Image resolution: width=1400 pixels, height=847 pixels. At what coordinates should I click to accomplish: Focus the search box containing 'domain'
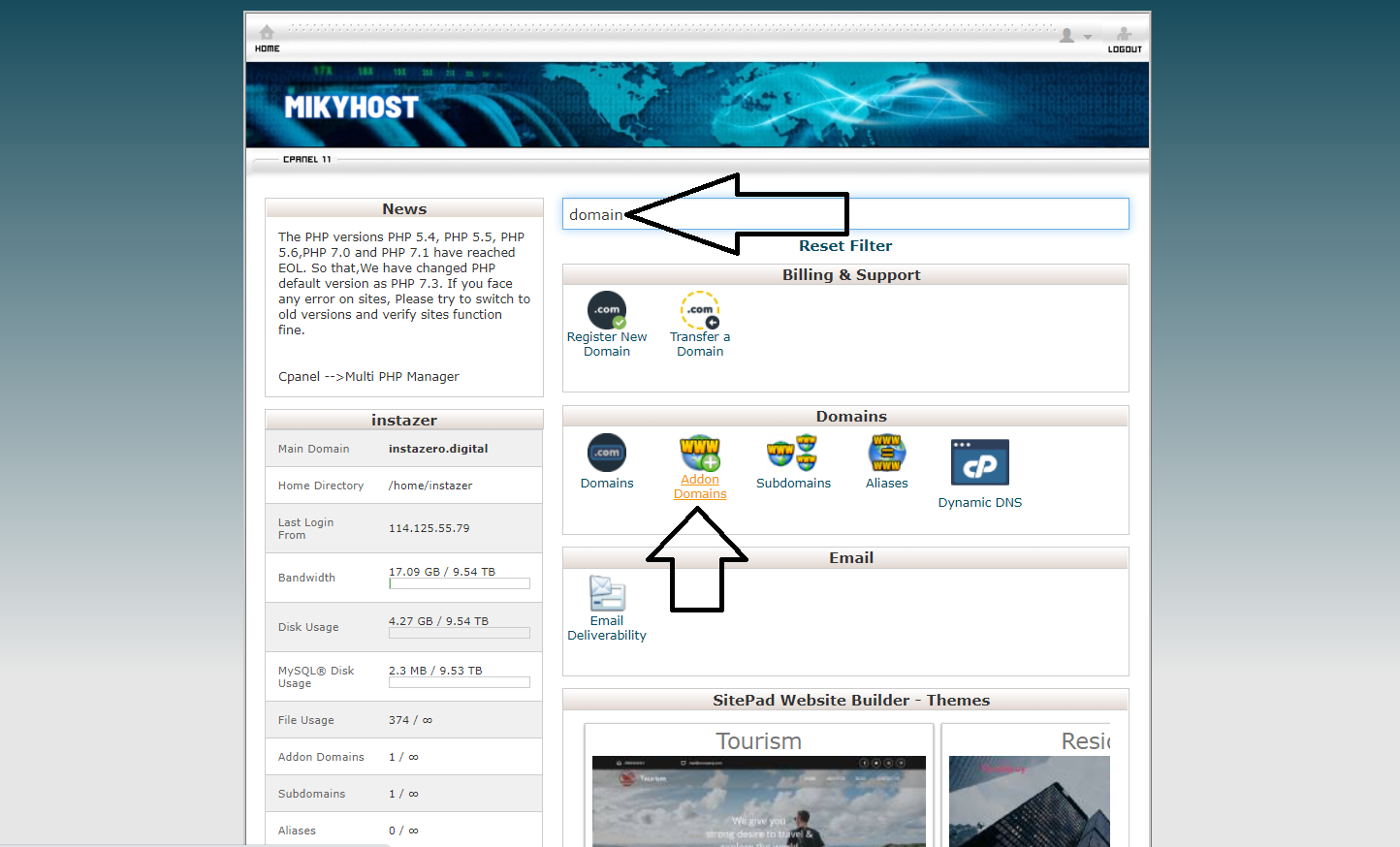(x=845, y=214)
